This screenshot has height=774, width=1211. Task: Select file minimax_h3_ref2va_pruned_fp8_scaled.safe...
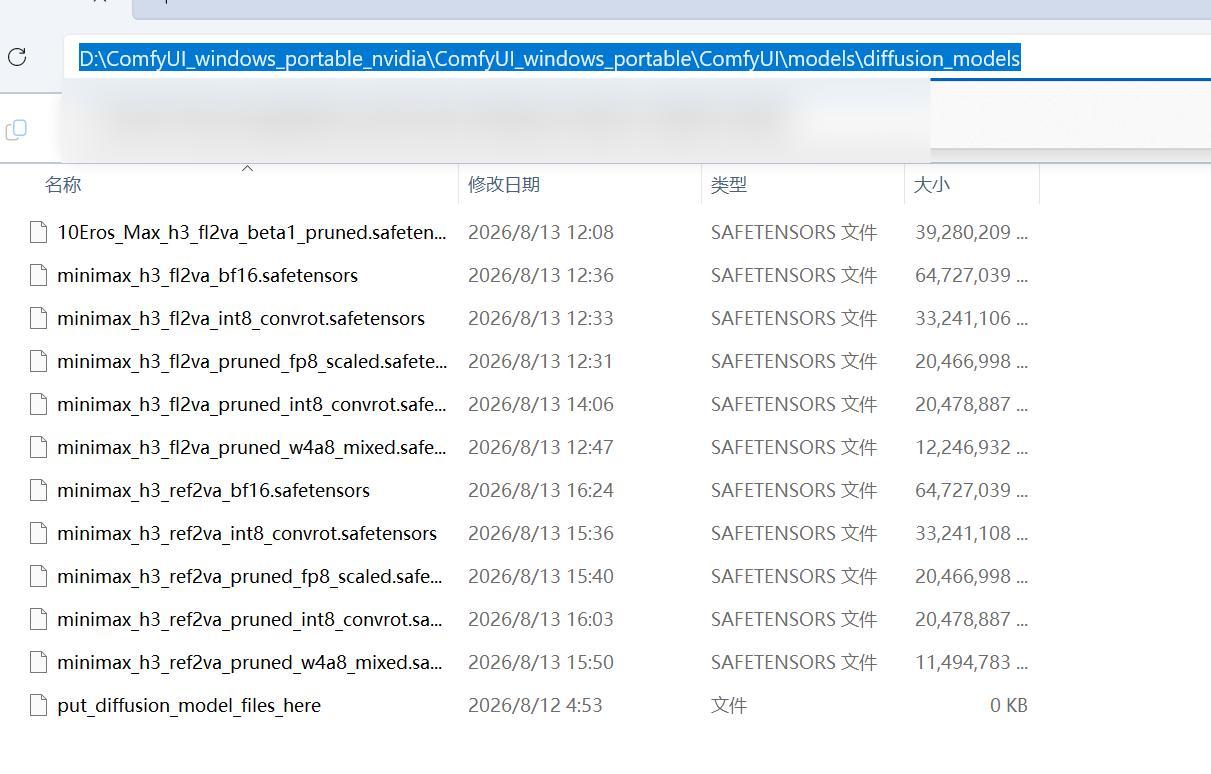(250, 576)
